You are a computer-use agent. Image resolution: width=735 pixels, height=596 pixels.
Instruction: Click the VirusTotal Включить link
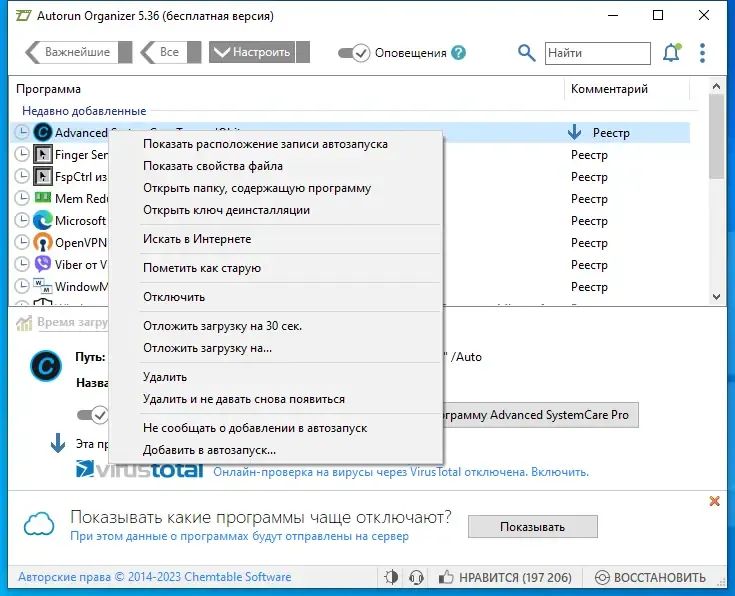coord(560,472)
